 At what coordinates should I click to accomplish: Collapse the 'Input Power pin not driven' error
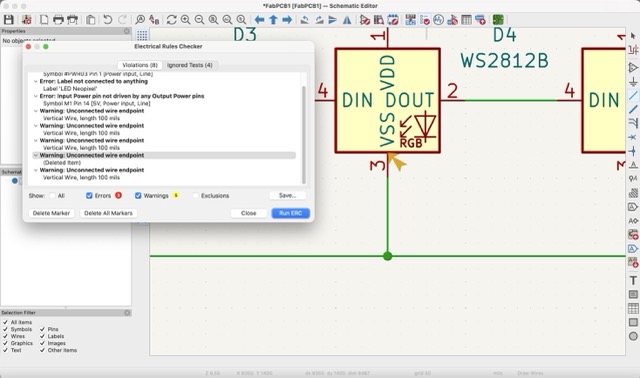click(x=36, y=96)
